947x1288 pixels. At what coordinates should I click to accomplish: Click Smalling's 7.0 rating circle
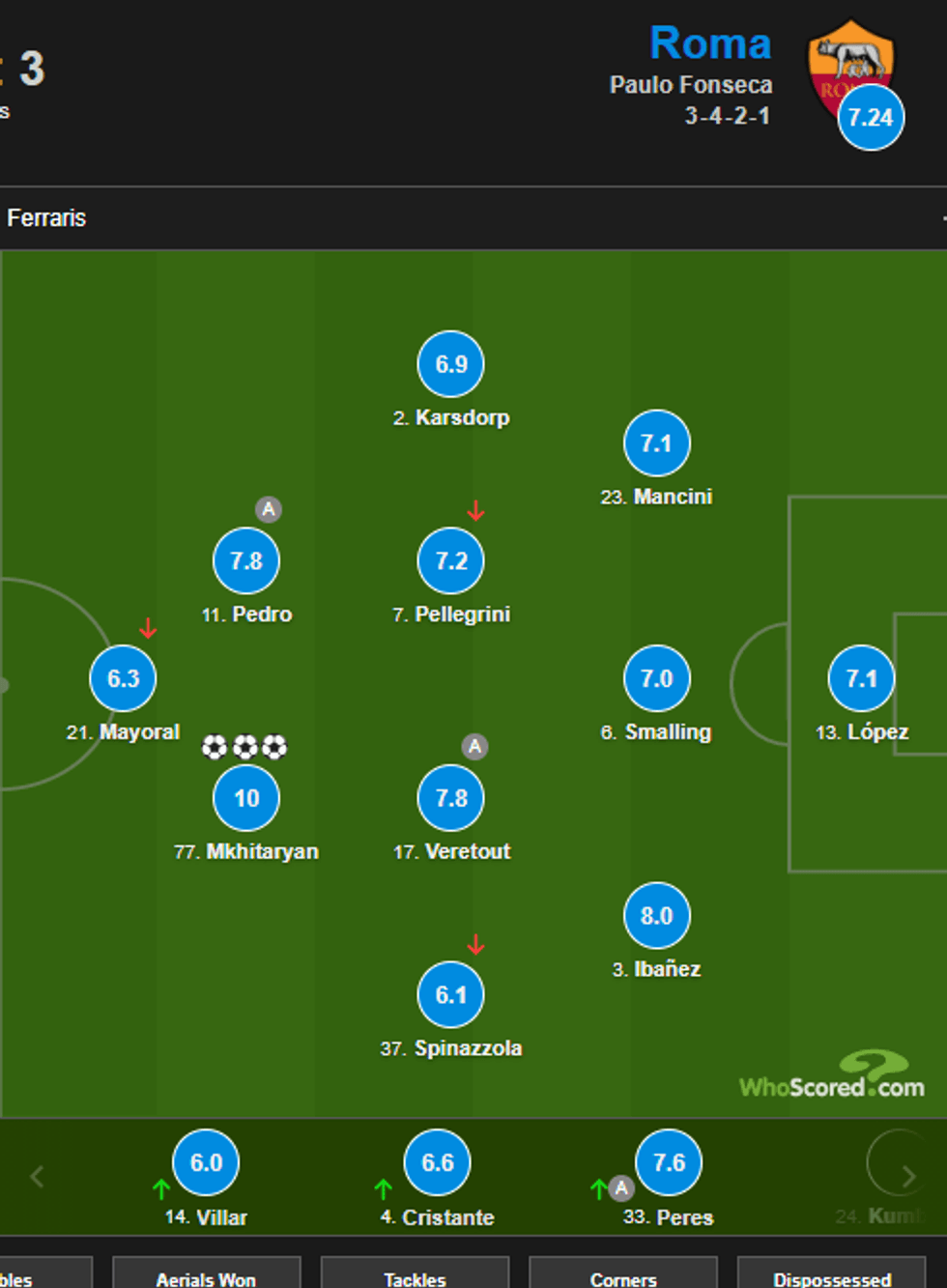[657, 678]
